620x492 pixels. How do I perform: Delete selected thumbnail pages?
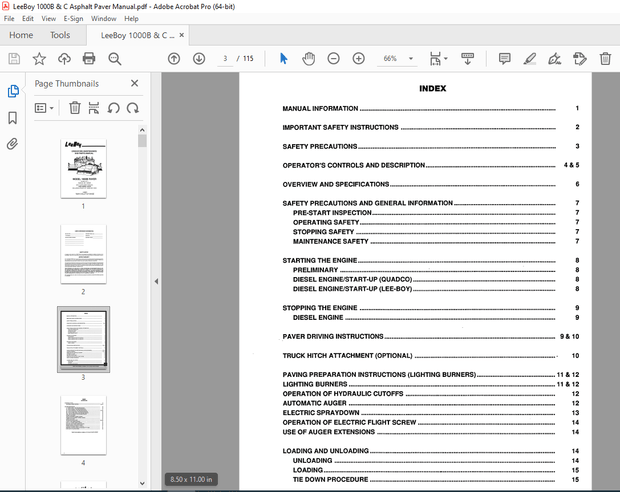click(x=75, y=108)
